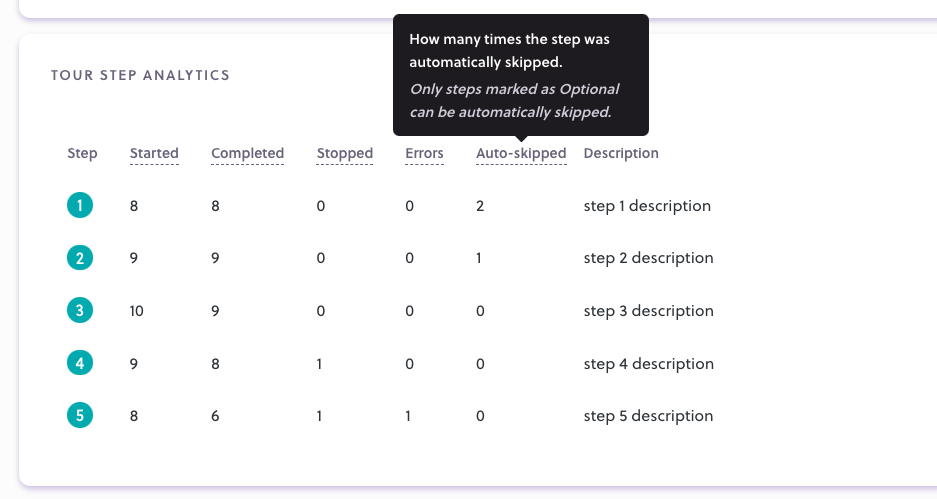Click the Errors column header
The height and width of the screenshot is (499, 937).
[x=424, y=154]
